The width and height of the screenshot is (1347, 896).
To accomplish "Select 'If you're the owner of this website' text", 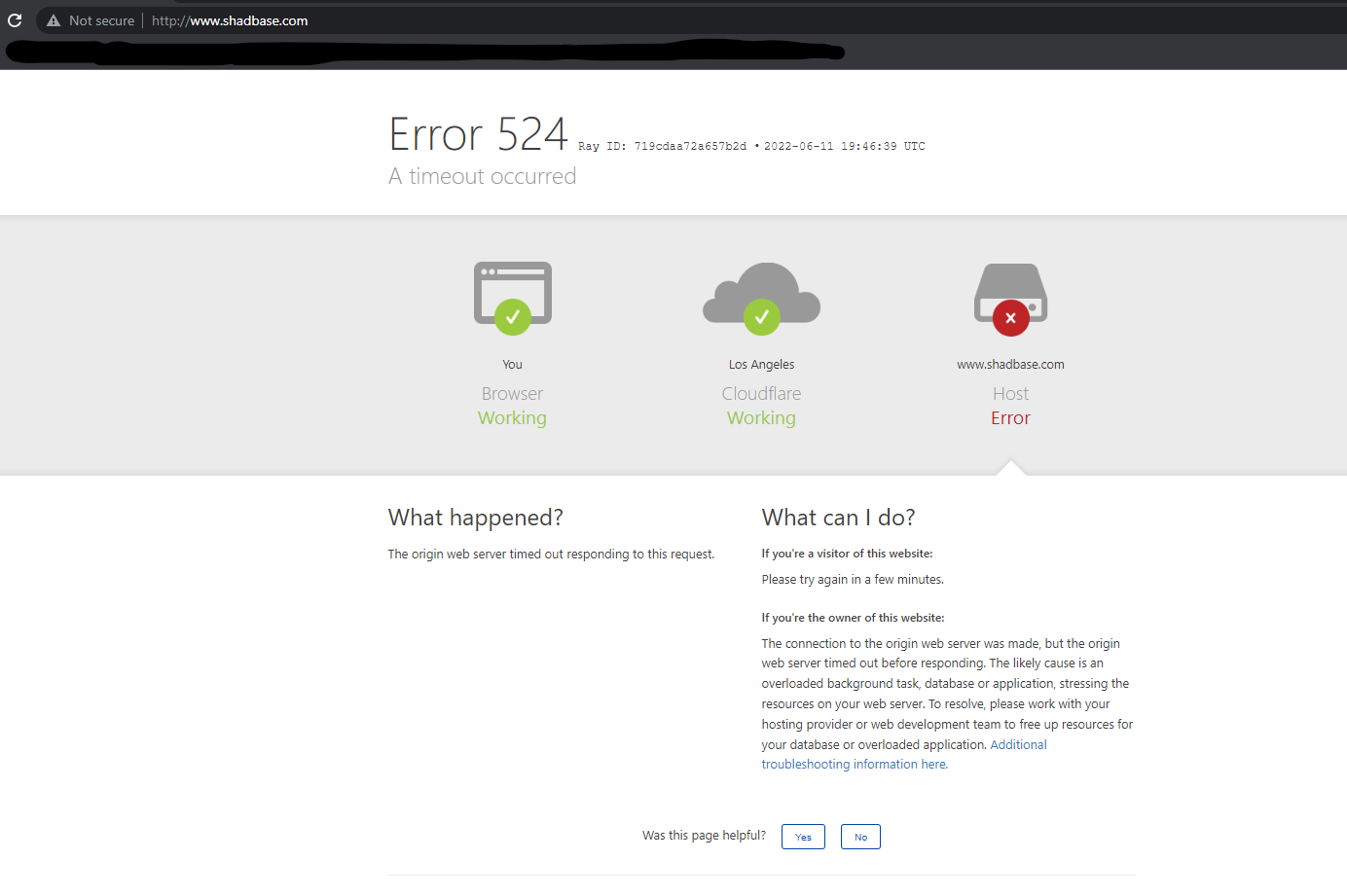I will coord(853,618).
